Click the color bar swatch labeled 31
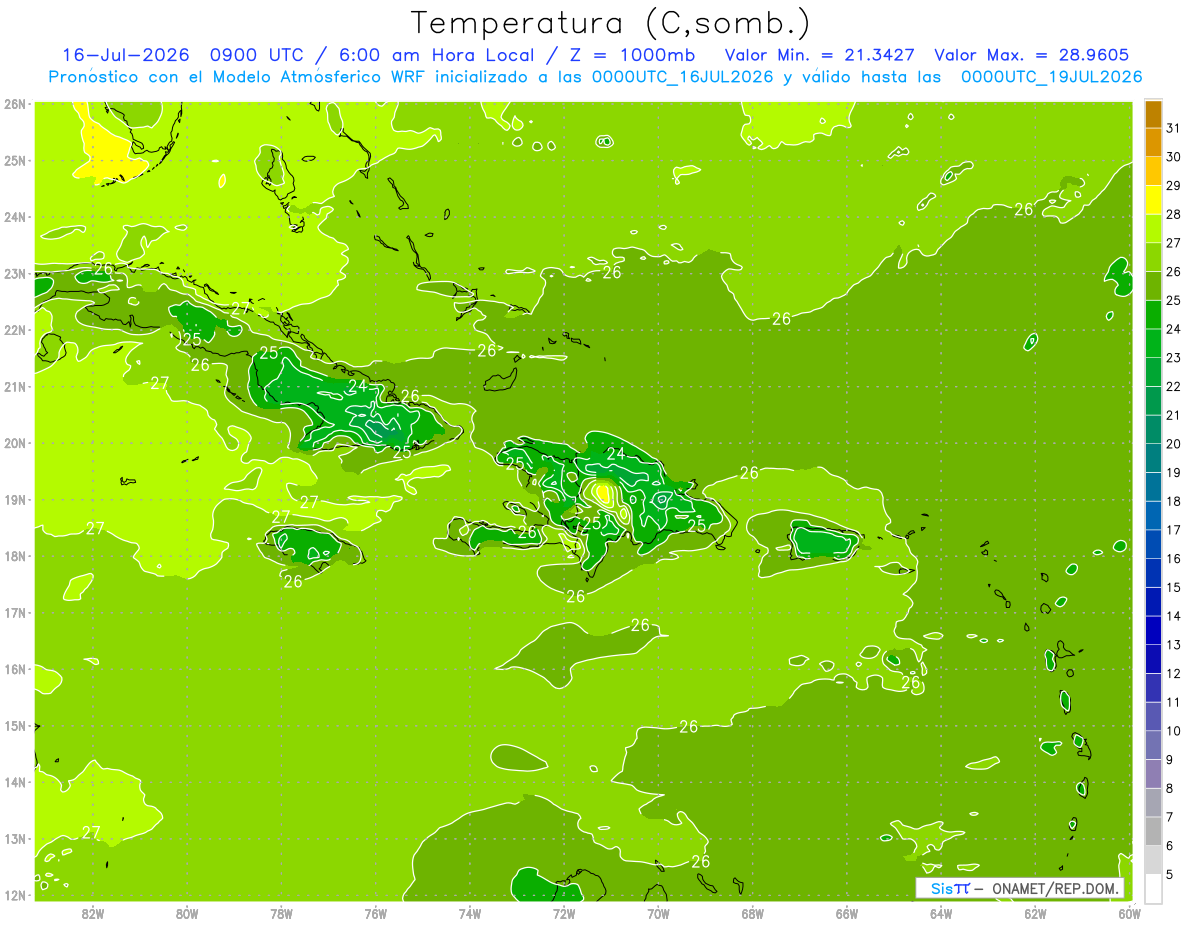1200x927 pixels. pos(1153,115)
